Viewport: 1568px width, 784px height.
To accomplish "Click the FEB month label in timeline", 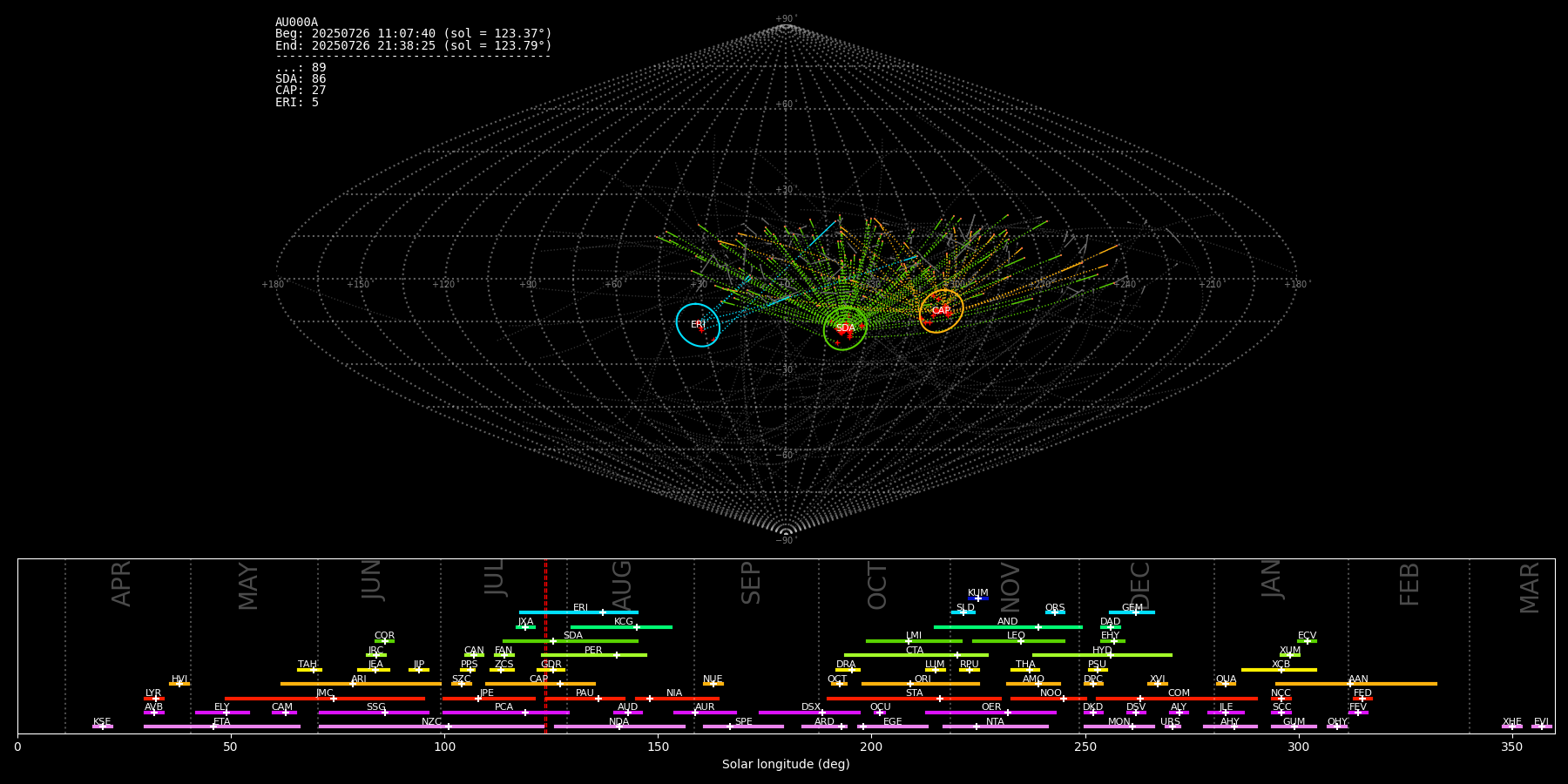I will [1409, 585].
